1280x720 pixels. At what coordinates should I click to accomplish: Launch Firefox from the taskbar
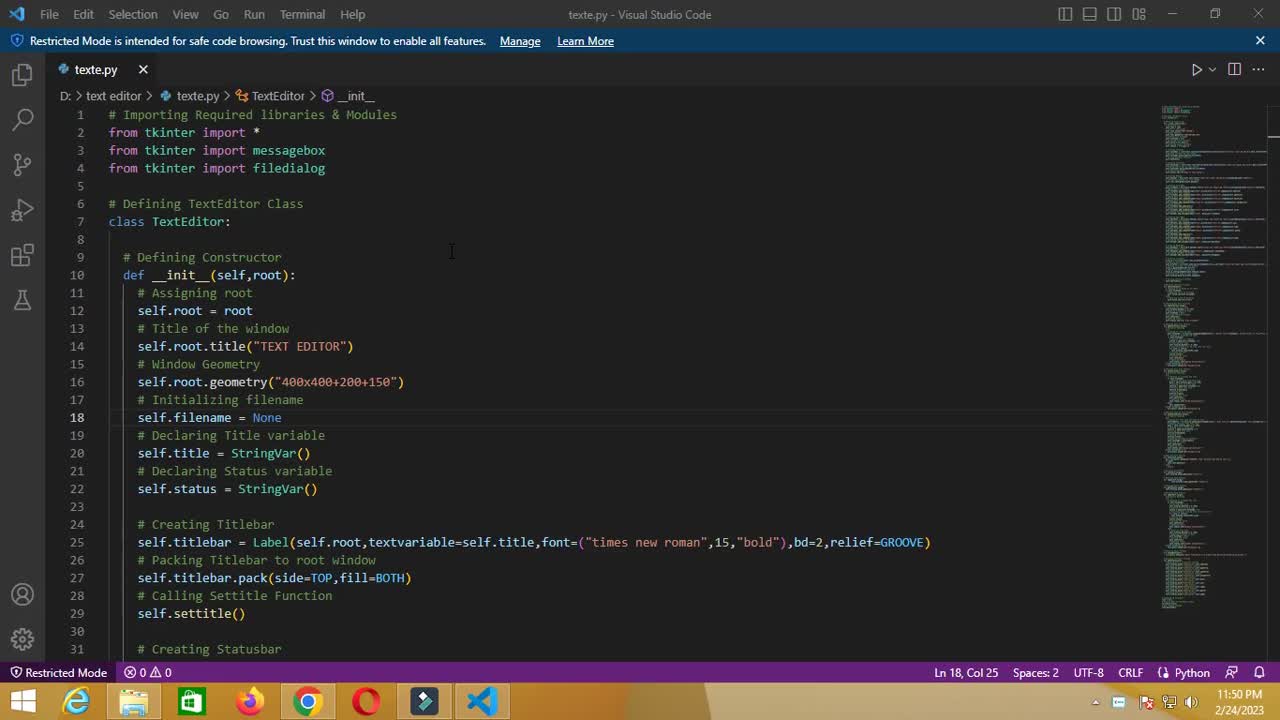250,702
